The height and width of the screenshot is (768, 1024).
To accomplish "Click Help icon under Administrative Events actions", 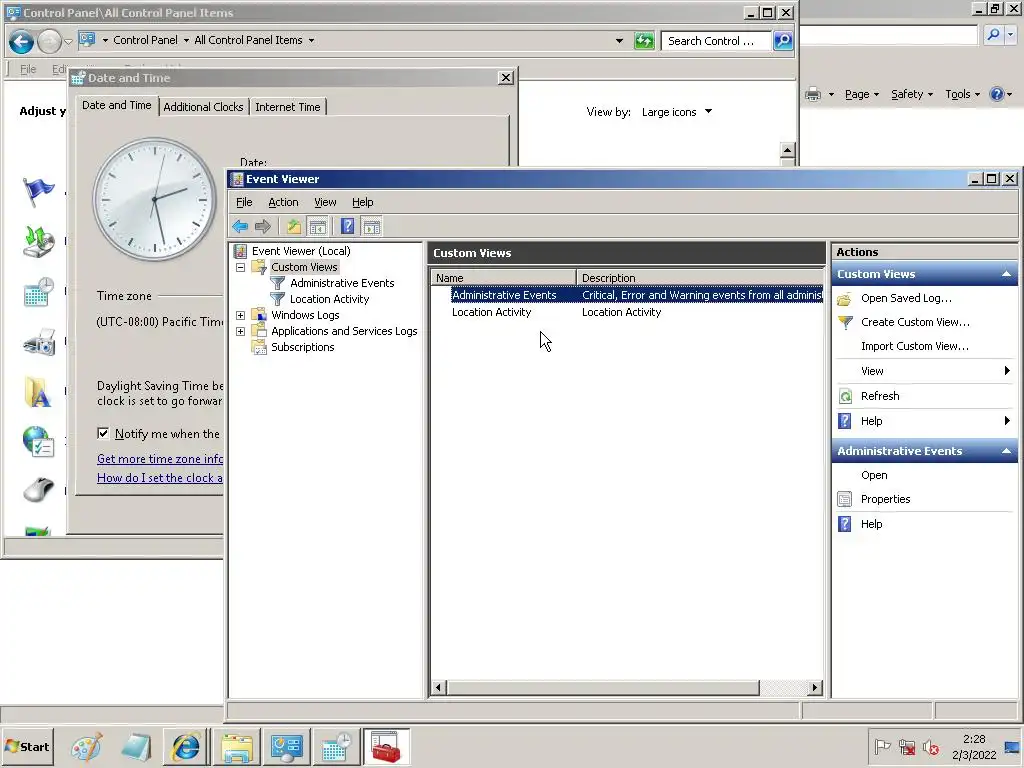I will [x=844, y=524].
